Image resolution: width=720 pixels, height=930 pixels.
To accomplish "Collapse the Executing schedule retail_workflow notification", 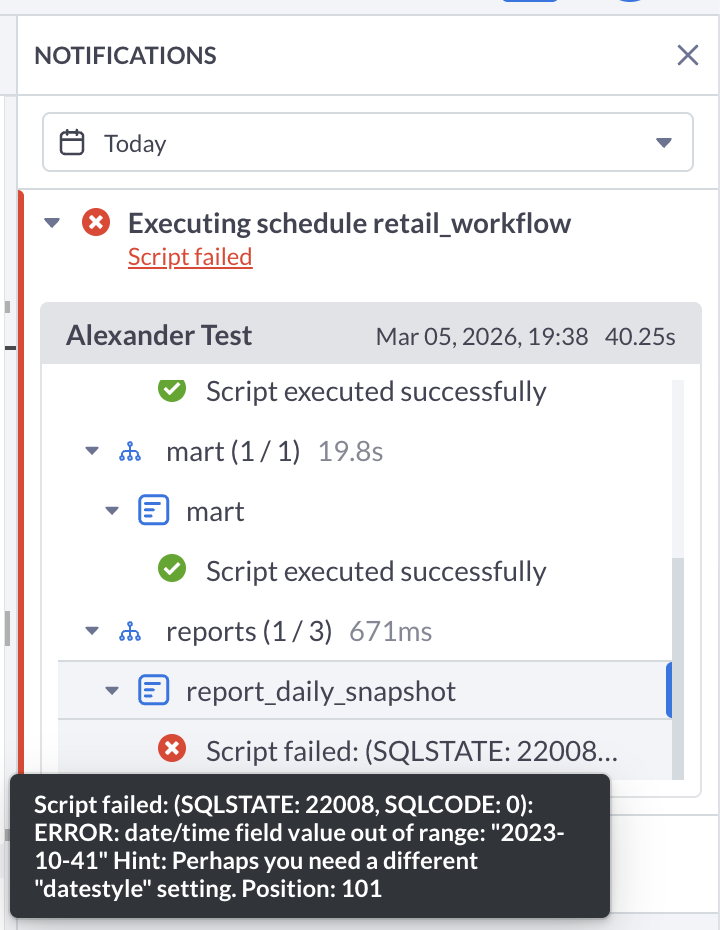I will pos(52,223).
